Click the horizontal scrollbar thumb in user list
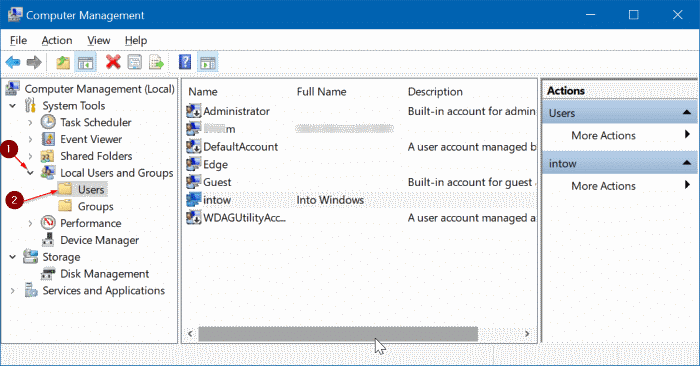This screenshot has width=700, height=366. tap(338, 333)
